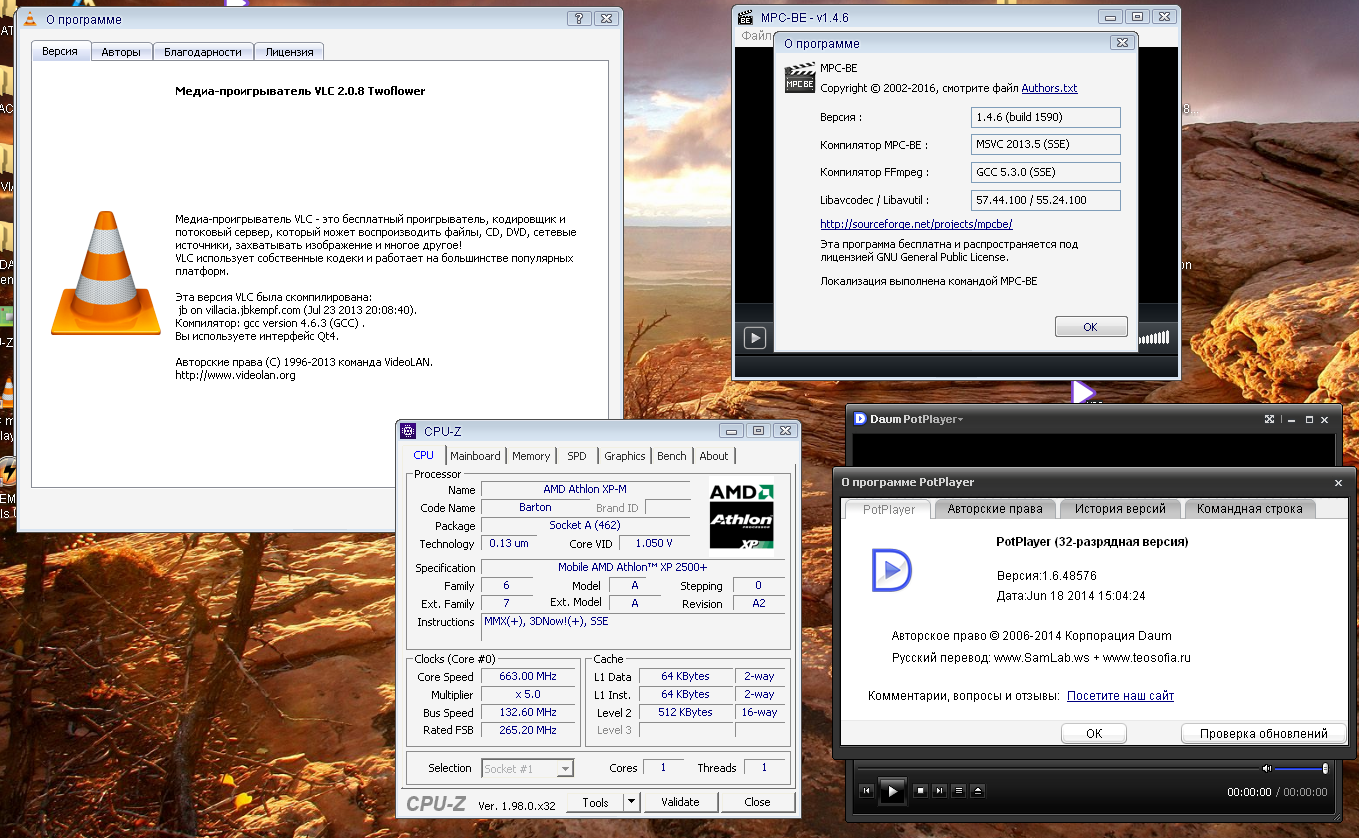
Task: Click the Core Speed value 663.00 MHz
Action: [527, 677]
